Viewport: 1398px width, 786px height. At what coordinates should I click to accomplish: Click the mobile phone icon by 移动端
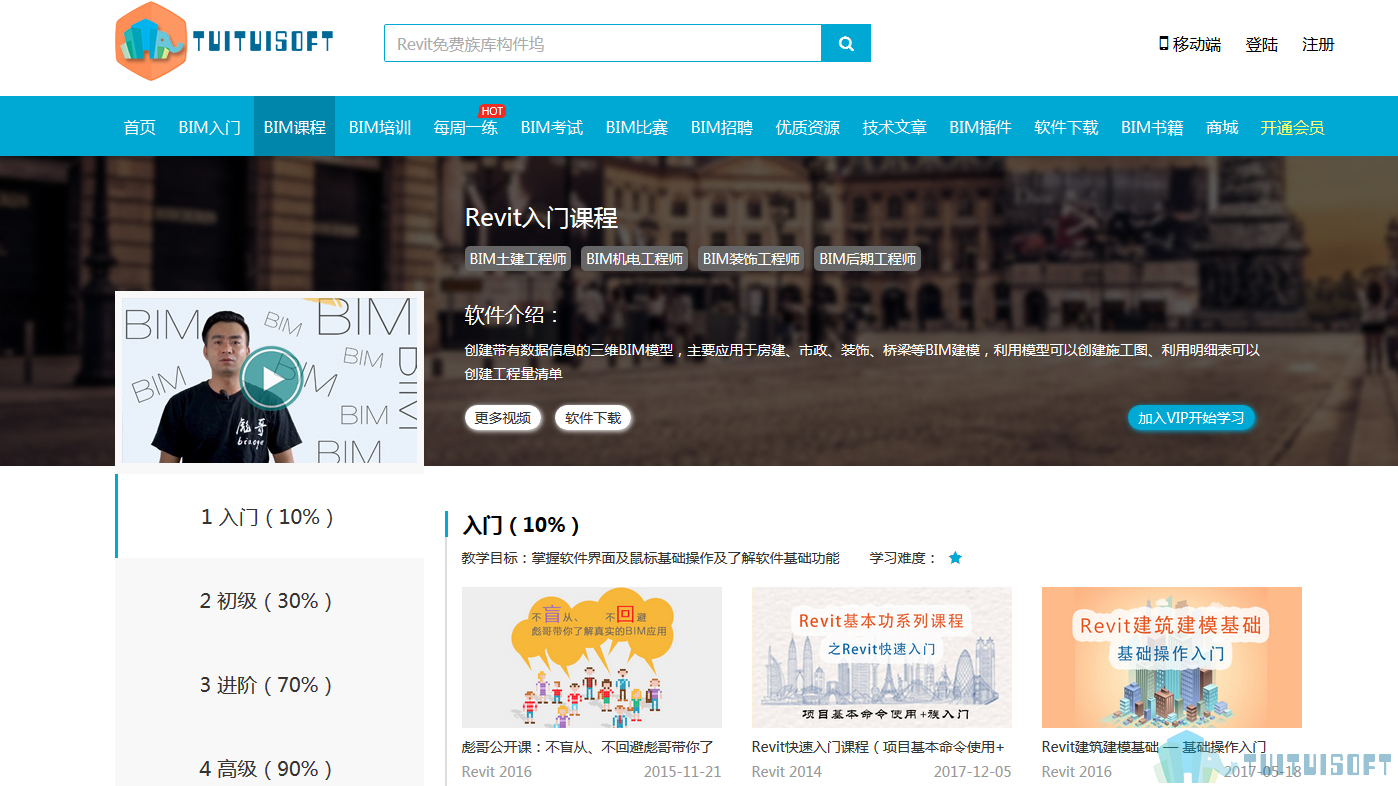(1164, 43)
